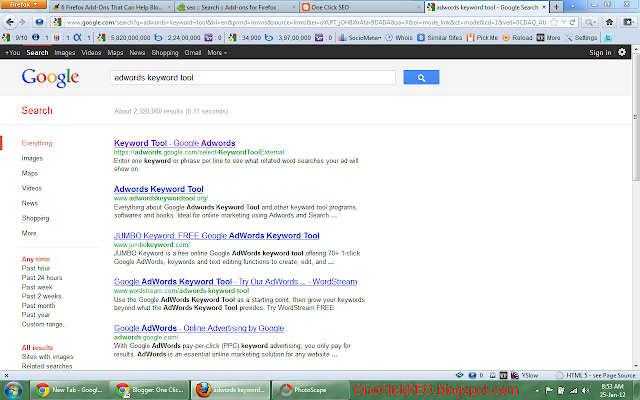The image size is (640, 400).
Task: Open the 'Adwords Keyword Tool' result link
Action: (159, 189)
